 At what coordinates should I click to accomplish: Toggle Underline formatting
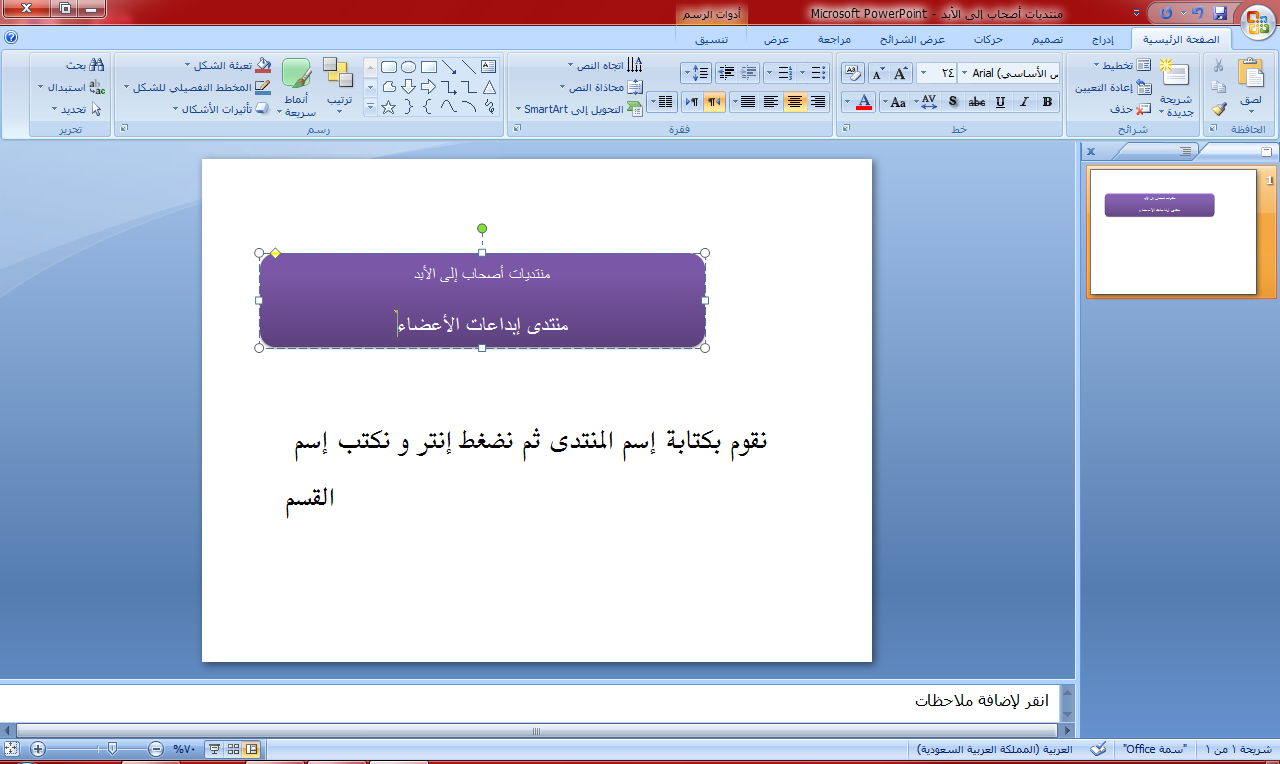(x=1001, y=101)
